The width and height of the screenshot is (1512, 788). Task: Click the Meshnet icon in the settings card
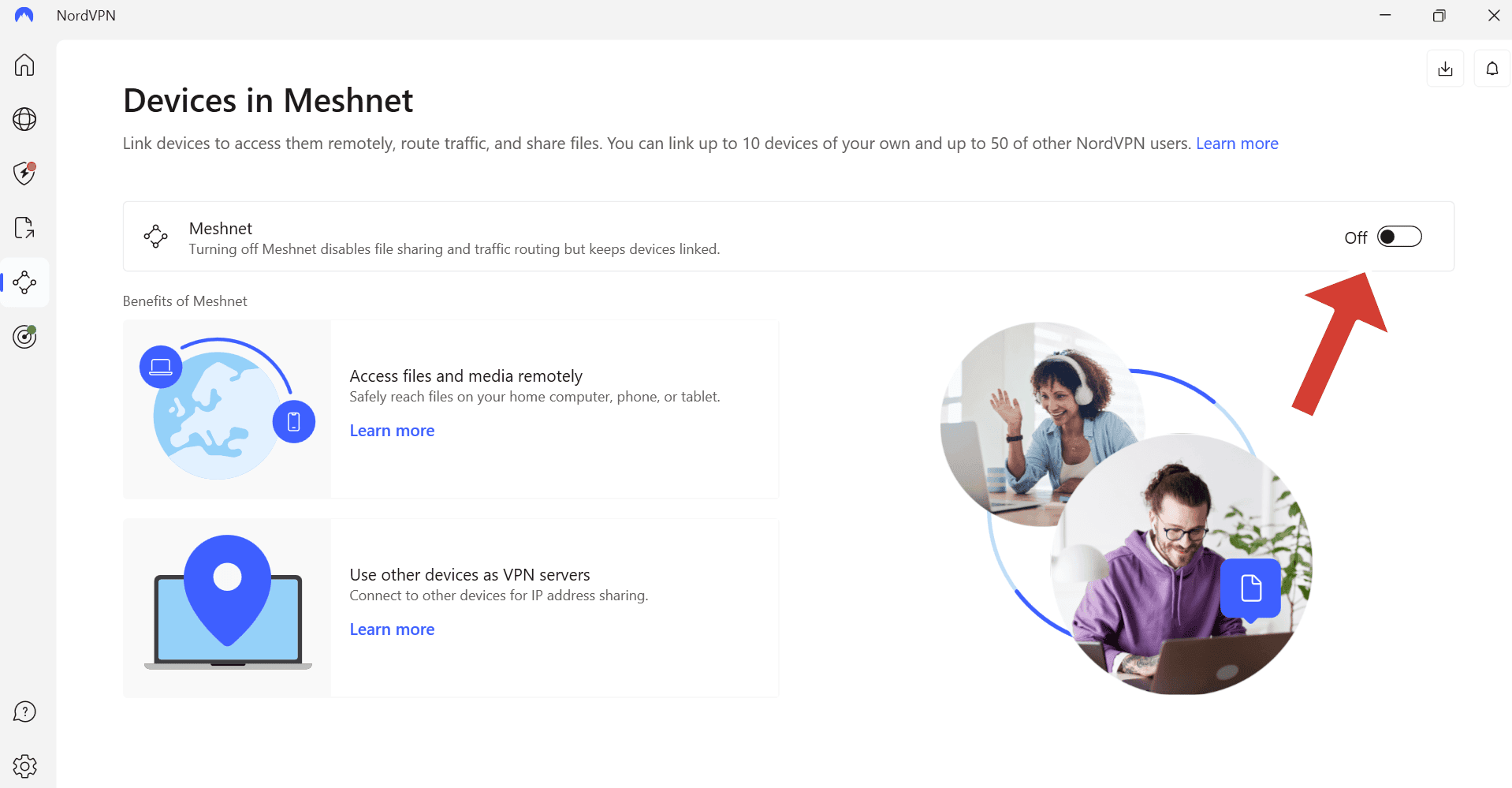click(155, 236)
